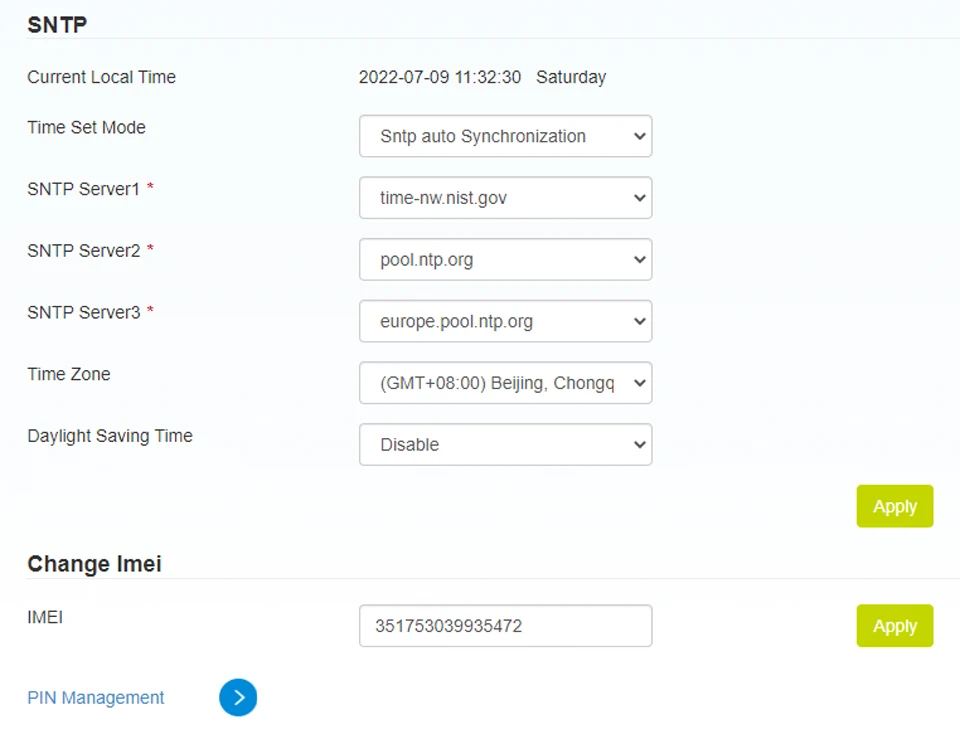Image resolution: width=960 pixels, height=734 pixels.
Task: Click the Current Local Time value text
Action: click(x=482, y=77)
